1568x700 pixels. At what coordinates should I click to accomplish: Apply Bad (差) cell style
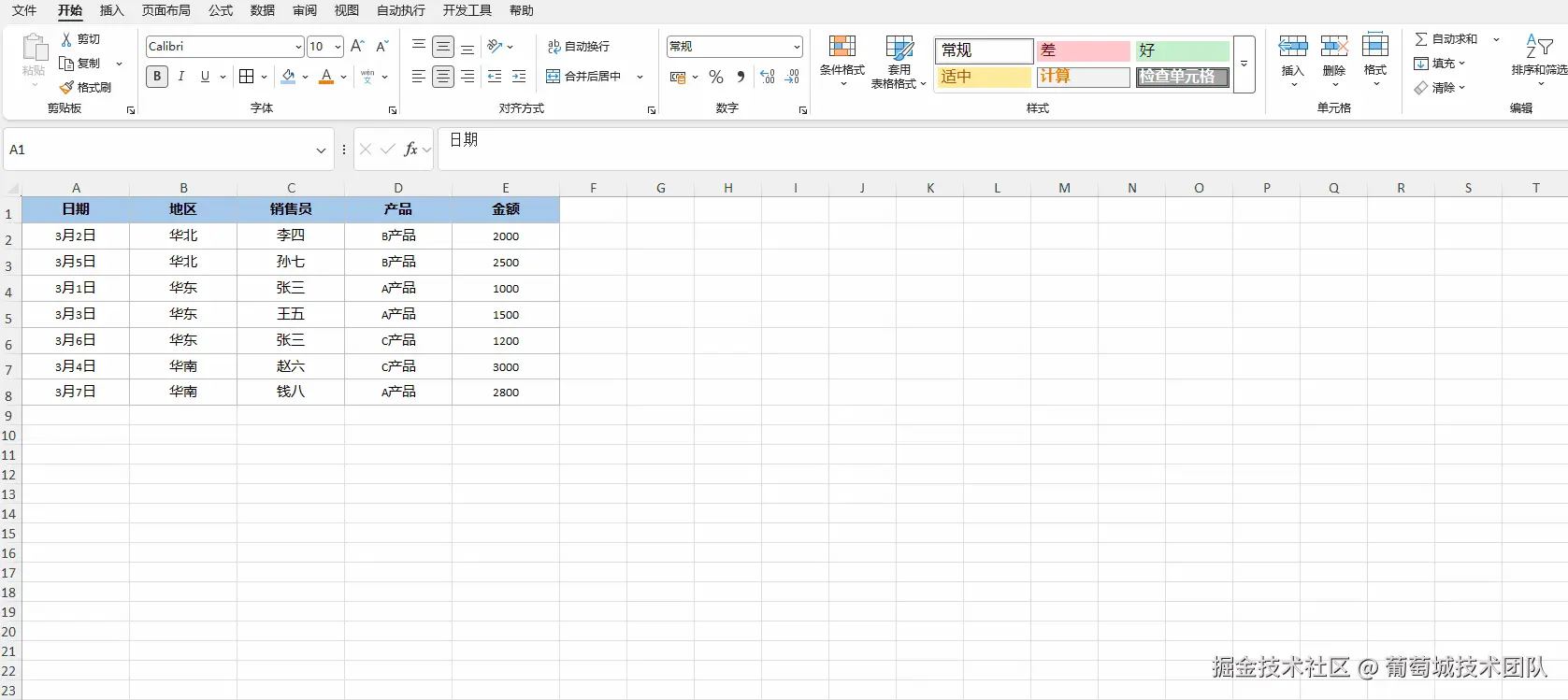pos(1083,50)
